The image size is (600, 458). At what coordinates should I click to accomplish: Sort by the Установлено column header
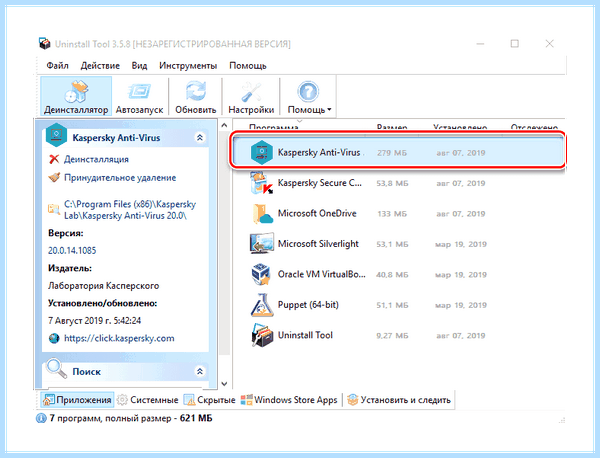click(x=460, y=127)
